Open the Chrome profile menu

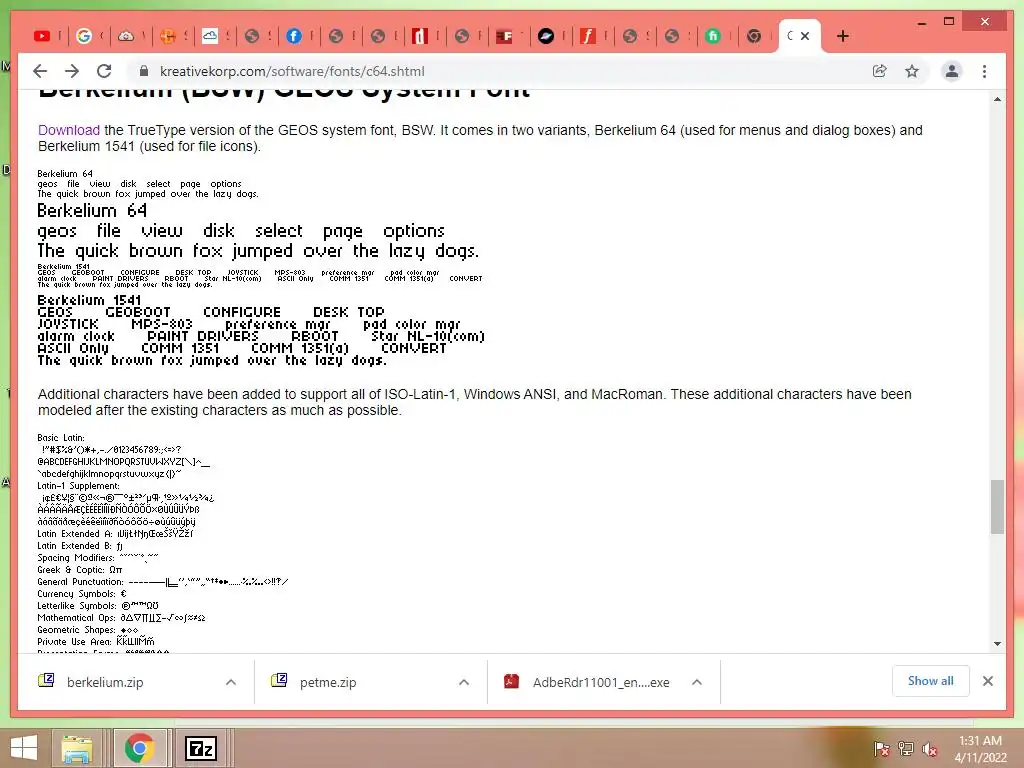click(x=952, y=71)
